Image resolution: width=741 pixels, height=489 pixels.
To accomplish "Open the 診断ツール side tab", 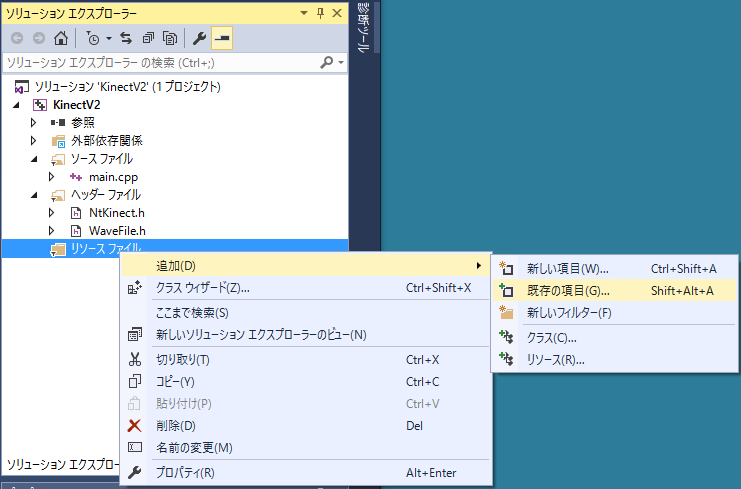I will [x=363, y=32].
